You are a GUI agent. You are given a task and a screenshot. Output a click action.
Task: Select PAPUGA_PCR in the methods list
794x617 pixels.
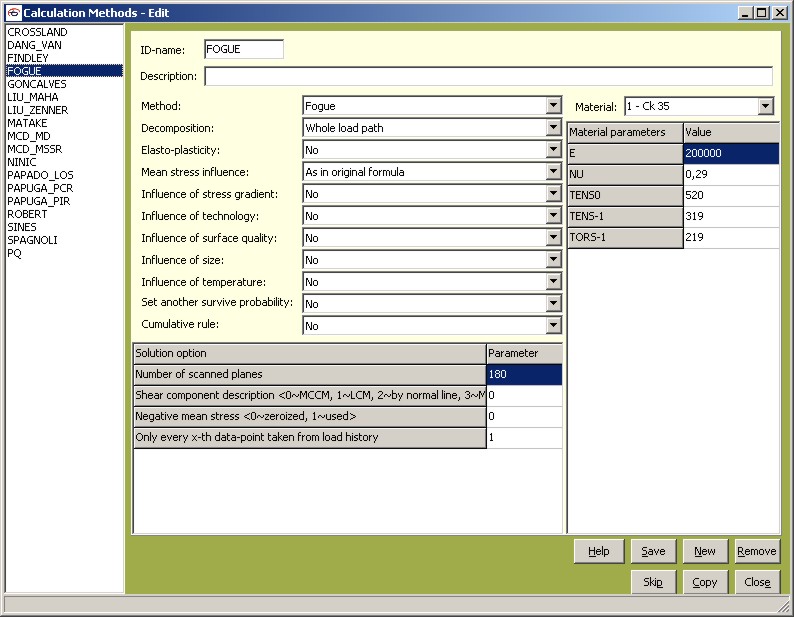64,188
